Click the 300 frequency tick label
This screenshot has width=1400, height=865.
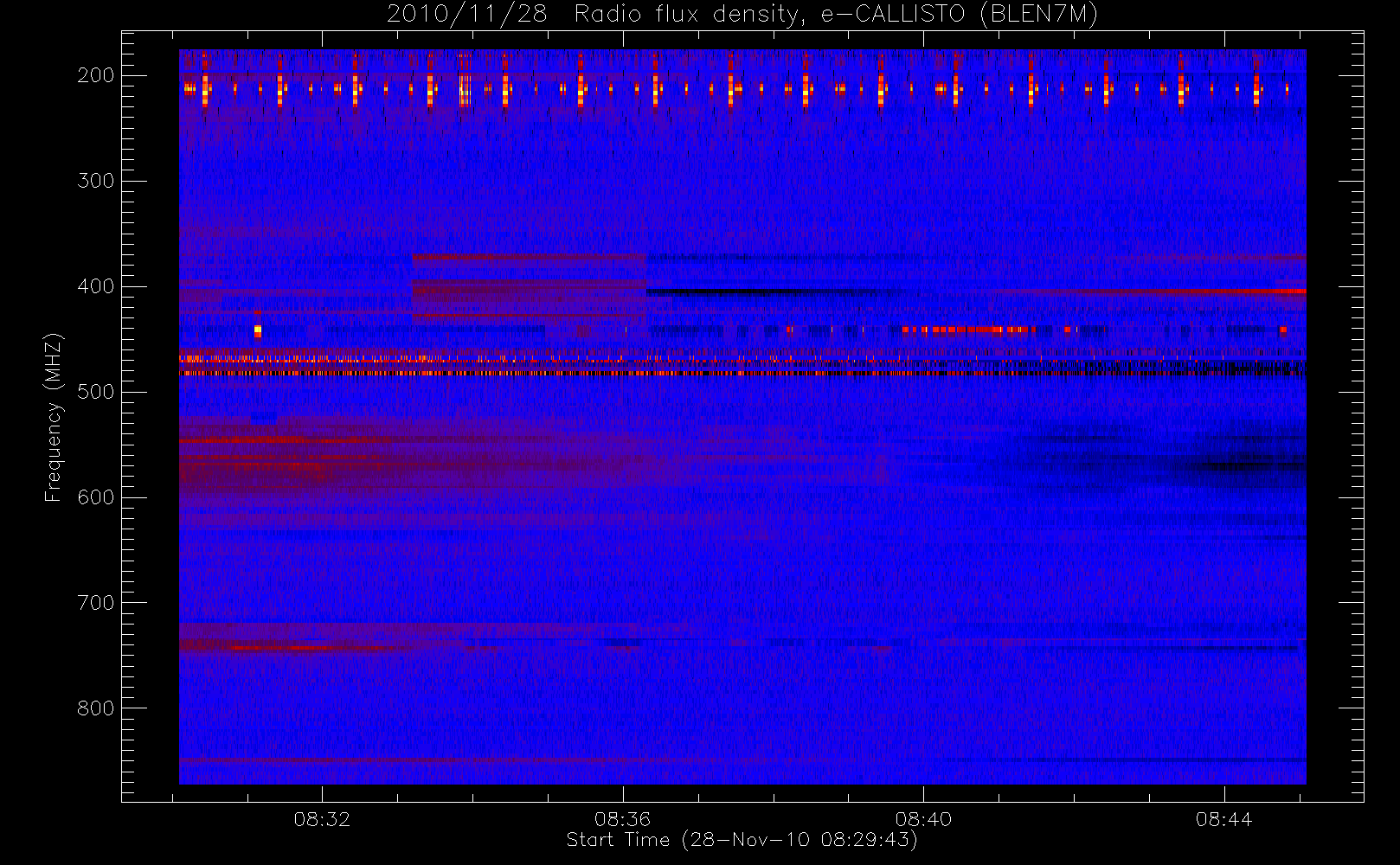(x=95, y=181)
